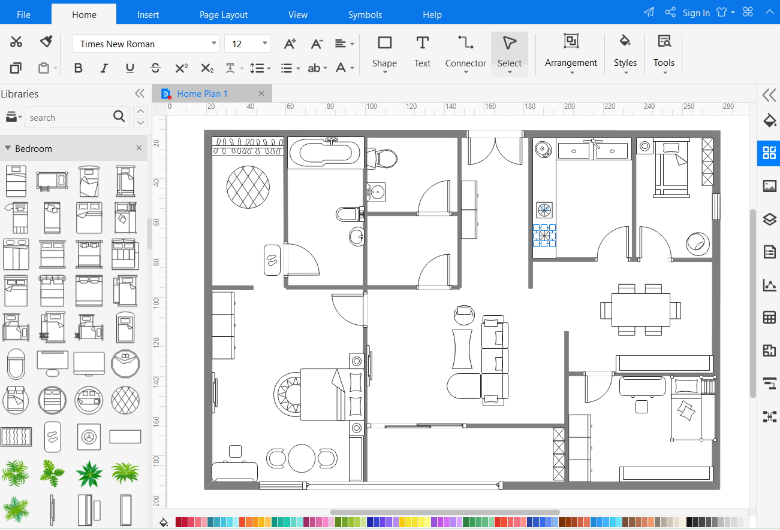Viewport: 780px width, 530px height.
Task: Close the Home Plan 1 tab
Action: click(x=261, y=94)
